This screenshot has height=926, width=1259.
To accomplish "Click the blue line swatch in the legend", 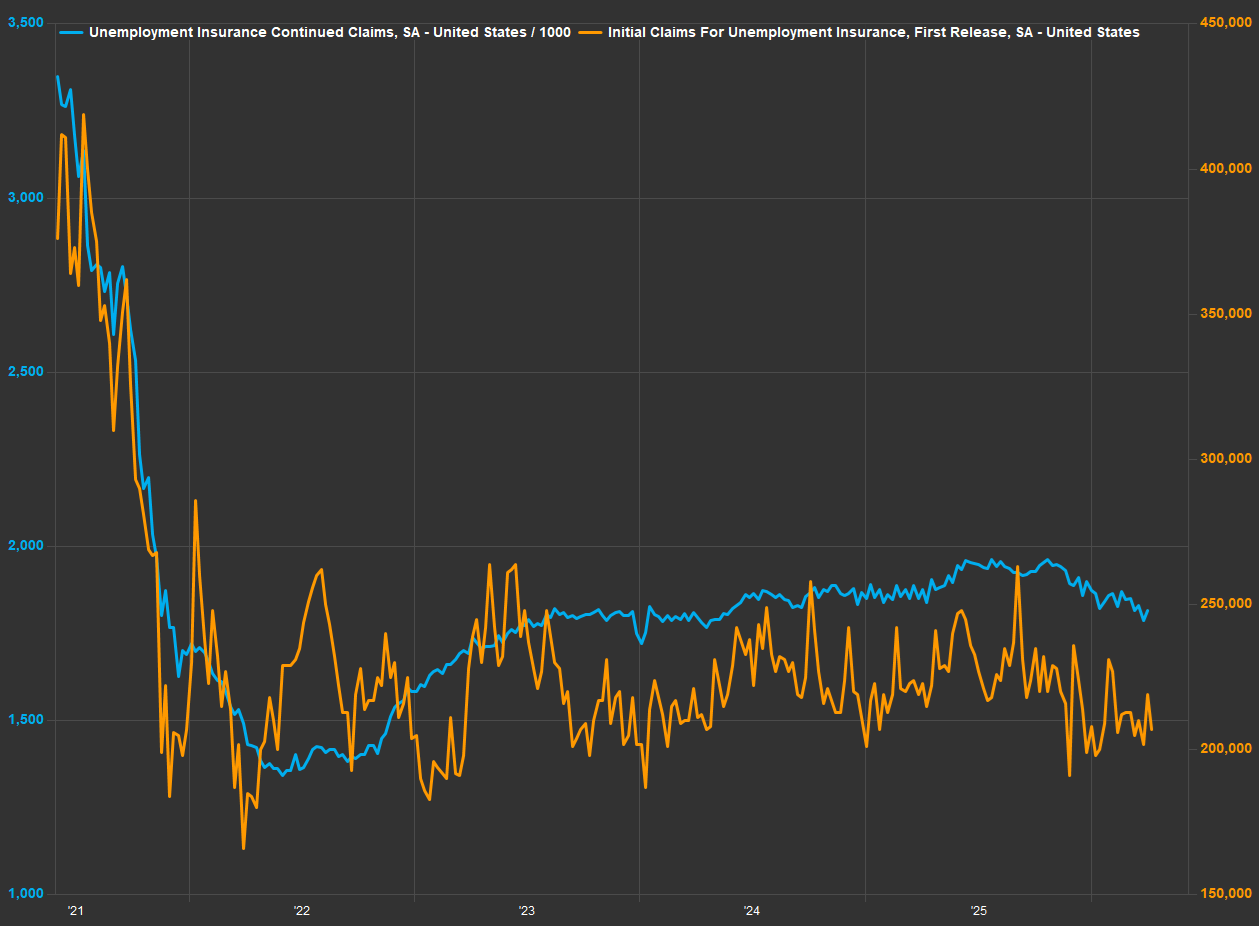I will pos(70,32).
